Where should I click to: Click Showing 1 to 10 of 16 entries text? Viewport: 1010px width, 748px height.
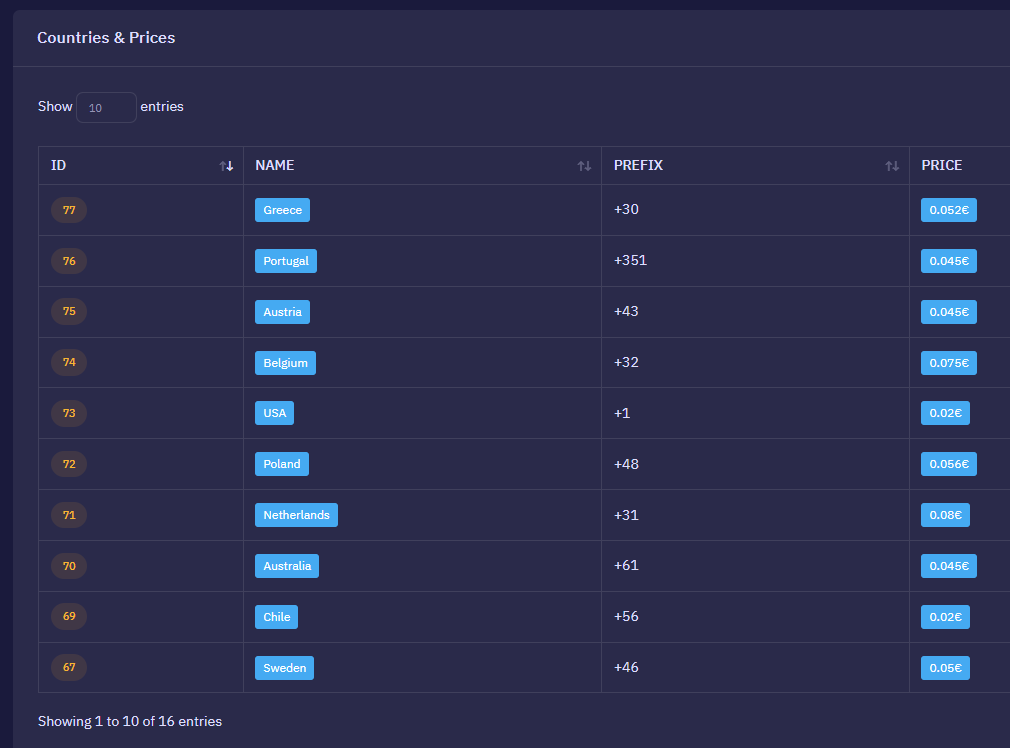pyautogui.click(x=130, y=722)
